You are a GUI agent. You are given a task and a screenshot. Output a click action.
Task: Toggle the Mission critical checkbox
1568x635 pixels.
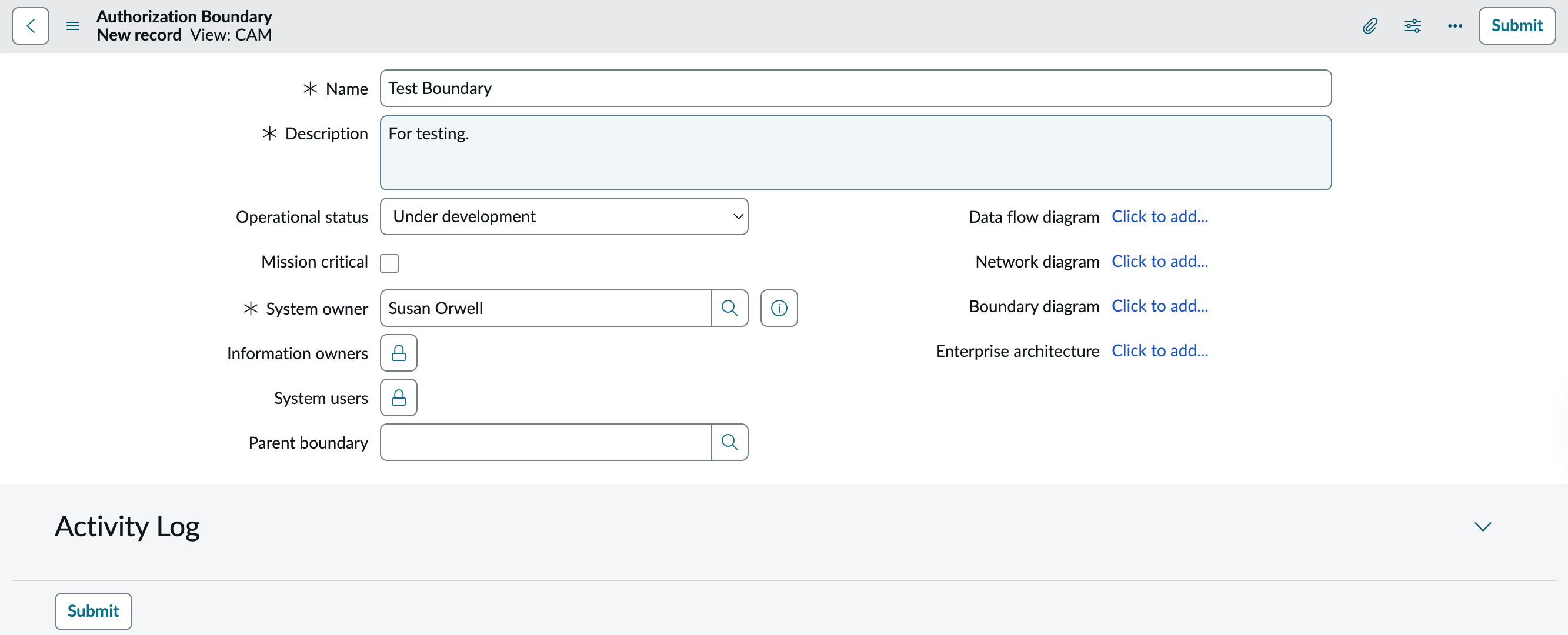point(389,263)
